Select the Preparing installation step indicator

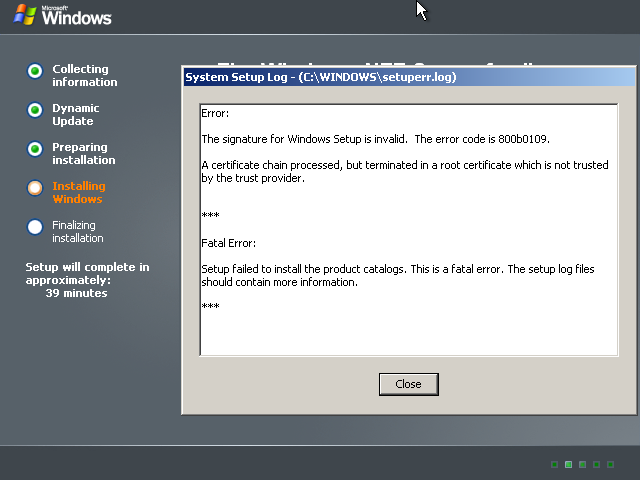point(35,149)
